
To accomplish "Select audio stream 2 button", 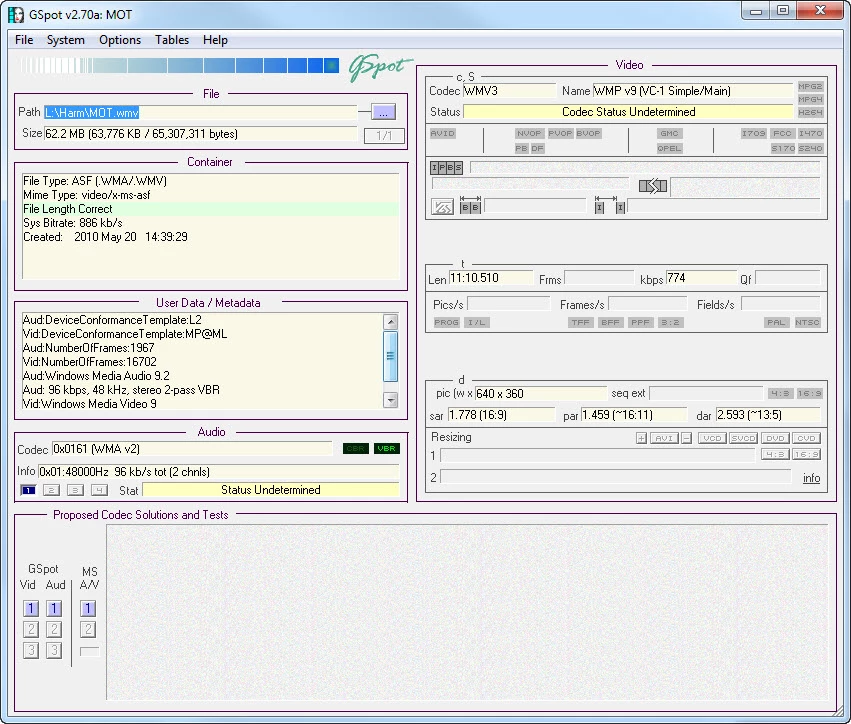I will (51, 490).
